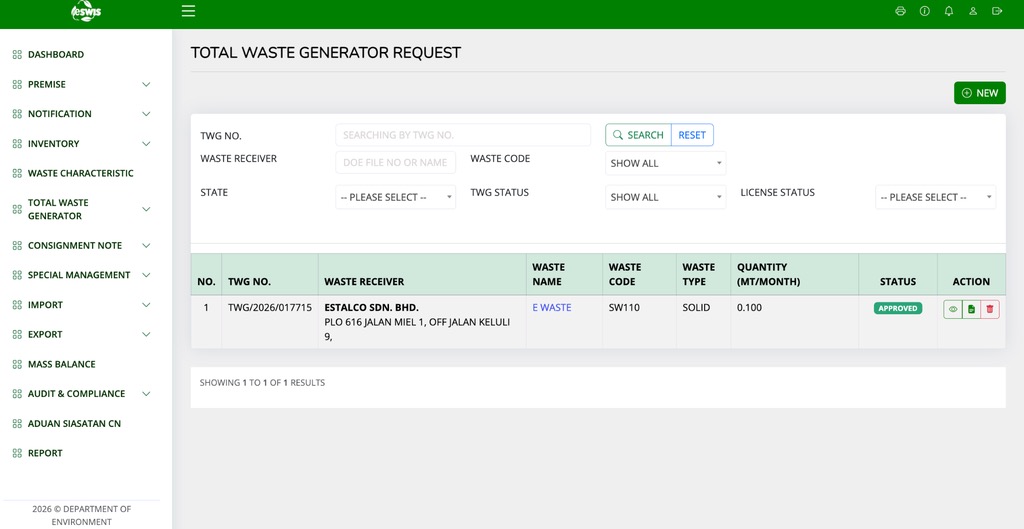The height and width of the screenshot is (529, 1024).
Task: Open Waste Characteristic menu item
Action: pos(80,174)
